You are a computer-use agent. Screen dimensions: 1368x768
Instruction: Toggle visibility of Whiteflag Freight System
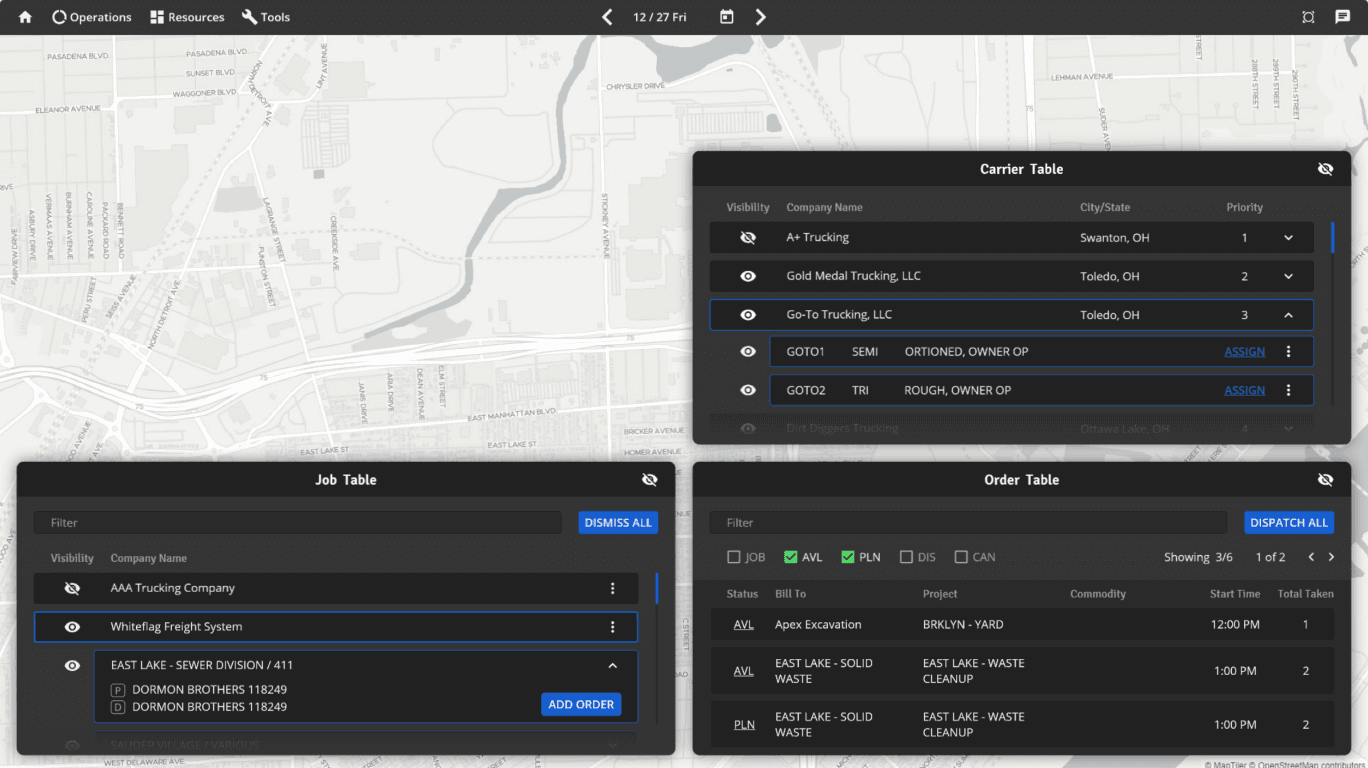coord(72,627)
